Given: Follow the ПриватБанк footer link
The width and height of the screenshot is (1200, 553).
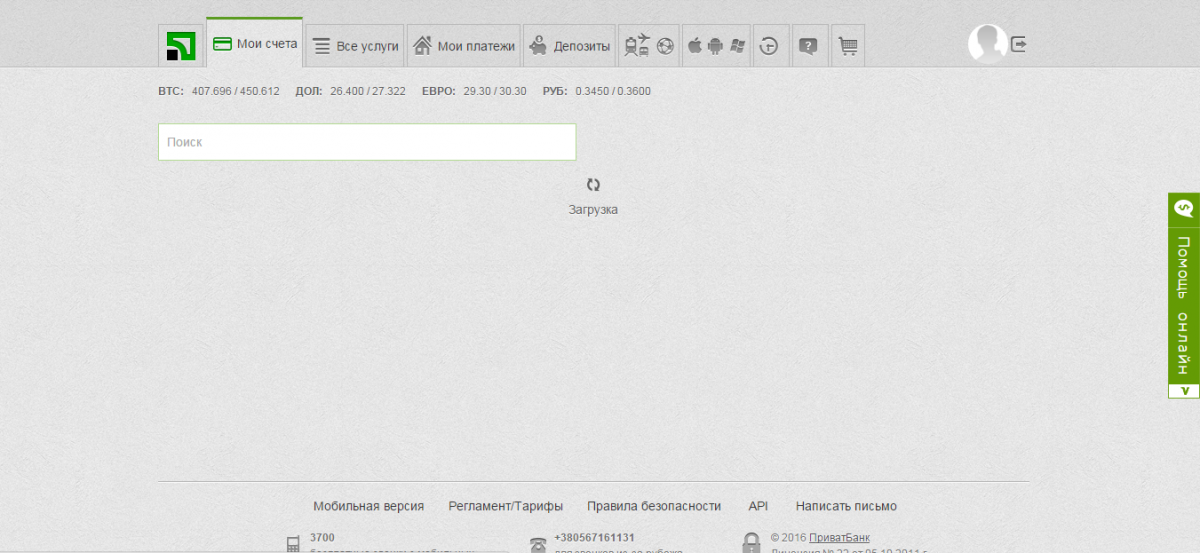Looking at the screenshot, I should [839, 537].
